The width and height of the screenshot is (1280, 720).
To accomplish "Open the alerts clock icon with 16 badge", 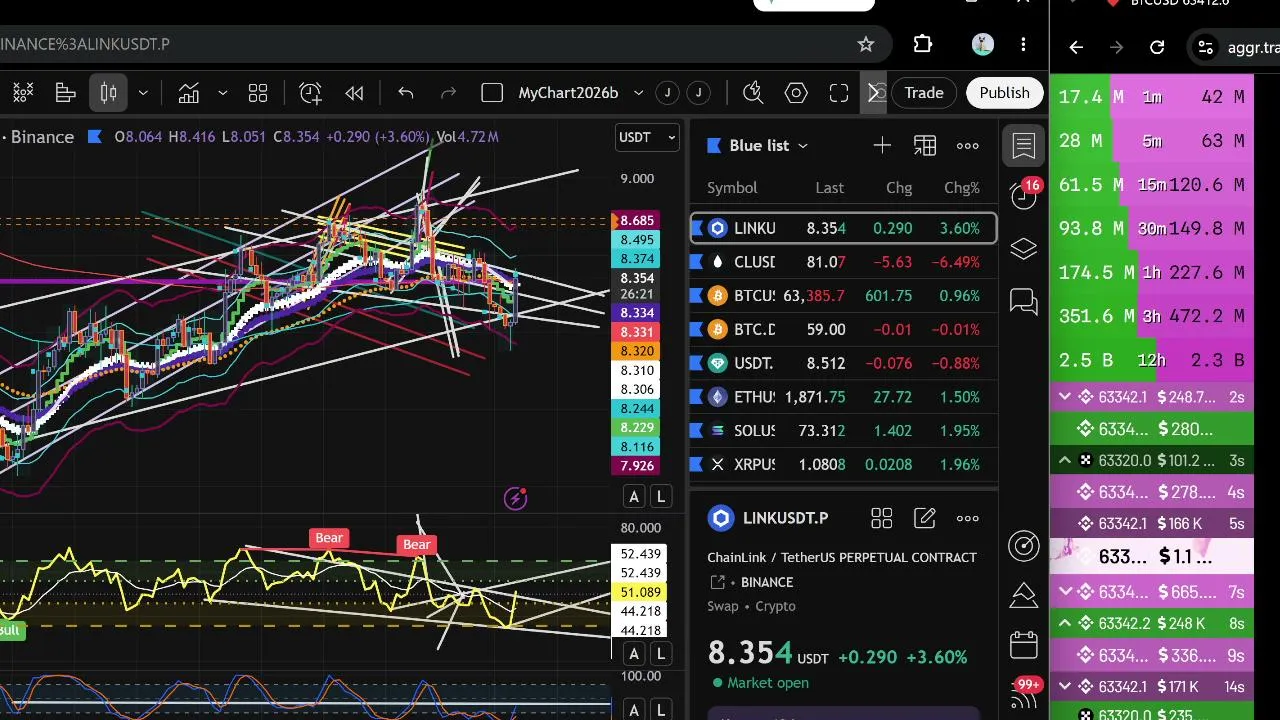I will click(x=1024, y=195).
